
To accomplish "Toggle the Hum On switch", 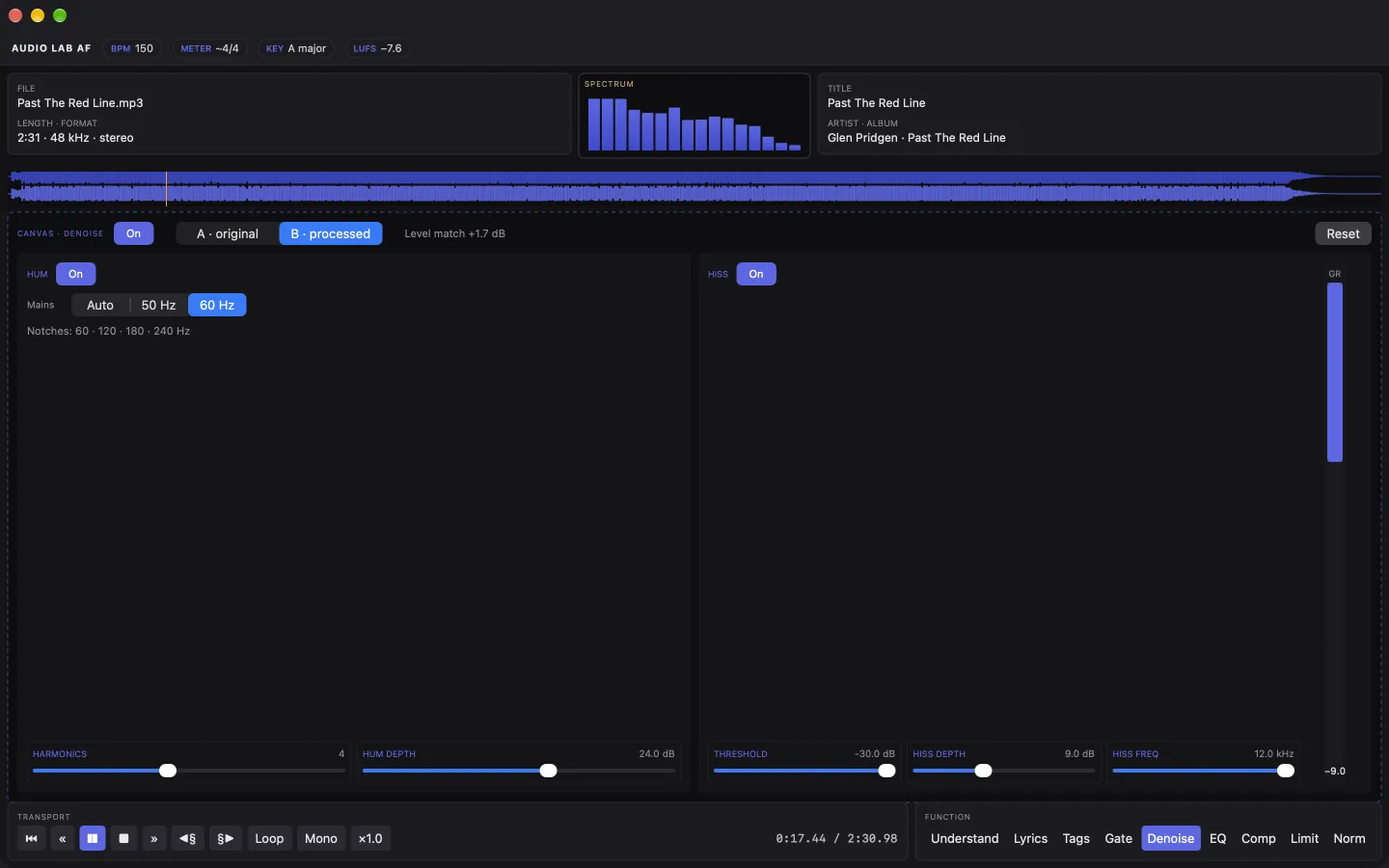I will 75,274.
